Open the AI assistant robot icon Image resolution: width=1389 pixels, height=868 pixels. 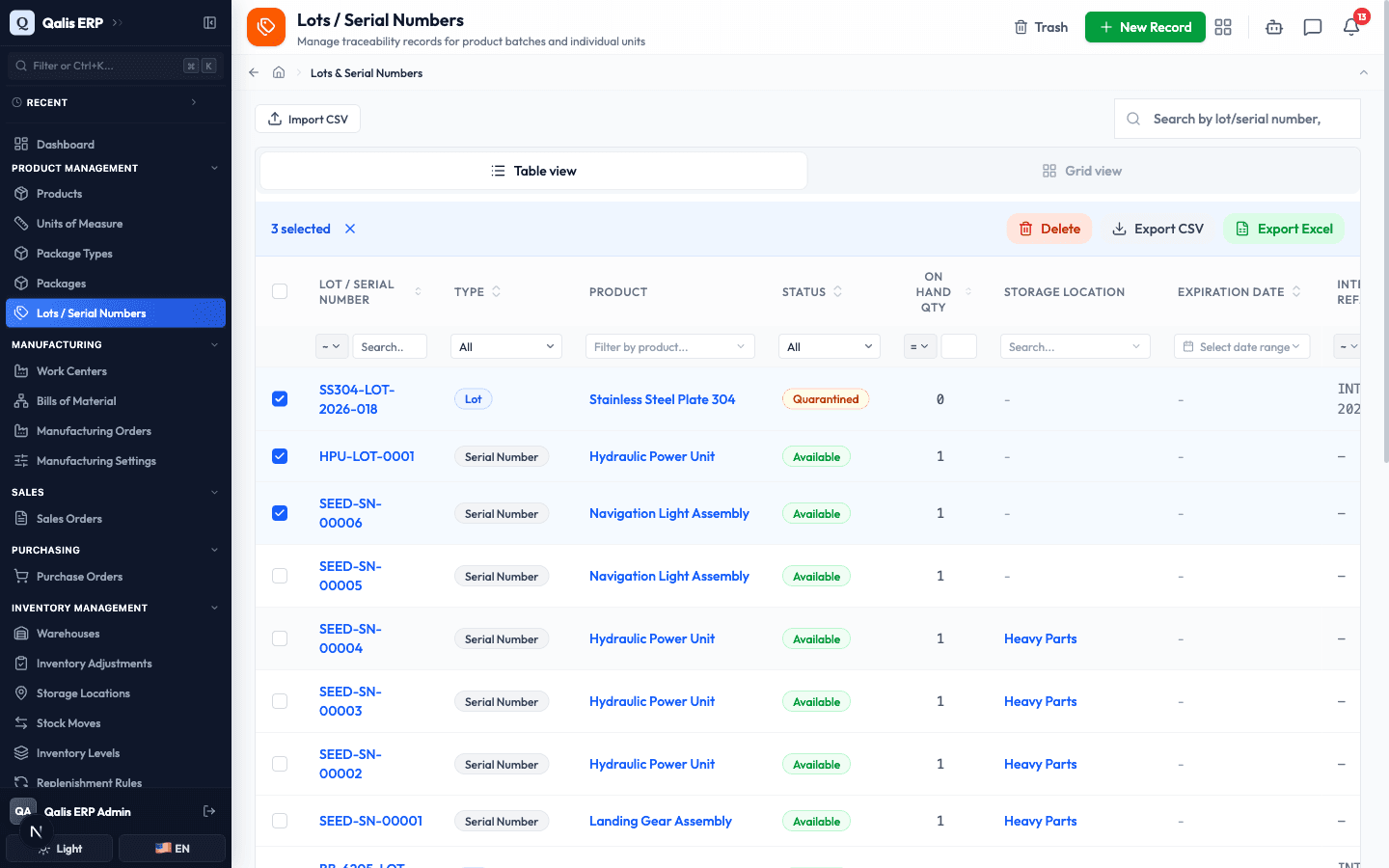pos(1274,27)
